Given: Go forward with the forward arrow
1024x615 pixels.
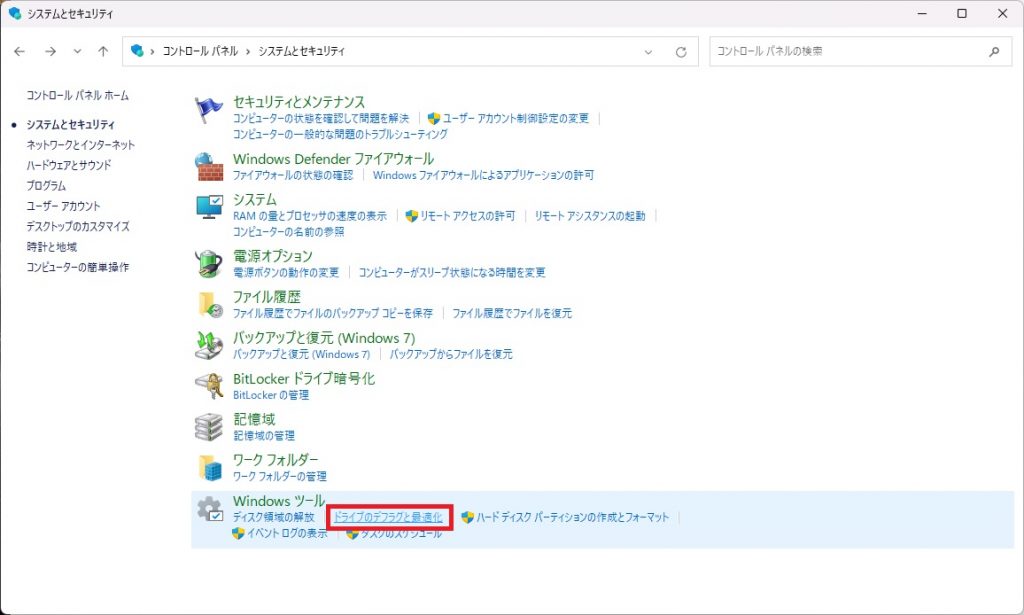Looking at the screenshot, I should tap(50, 51).
